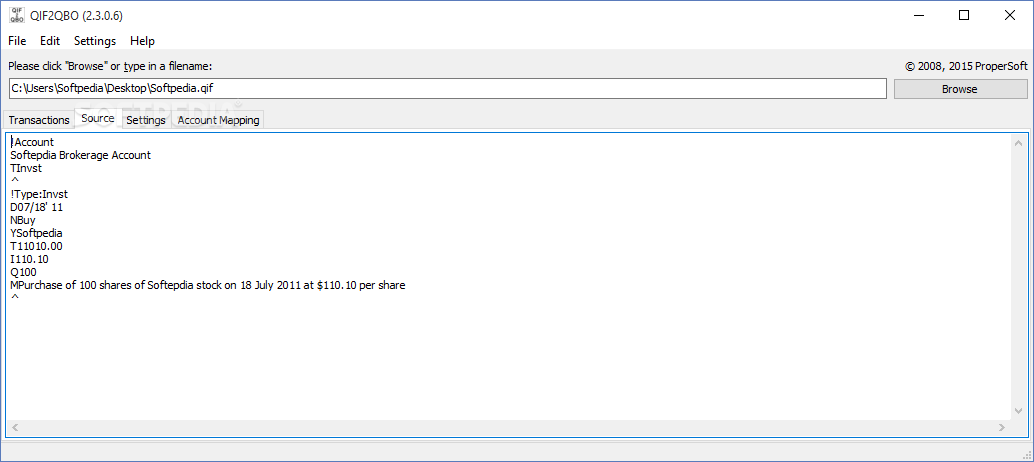Click the QIF2QBO app icon in title bar
This screenshot has height=462, width=1034.
(16, 16)
